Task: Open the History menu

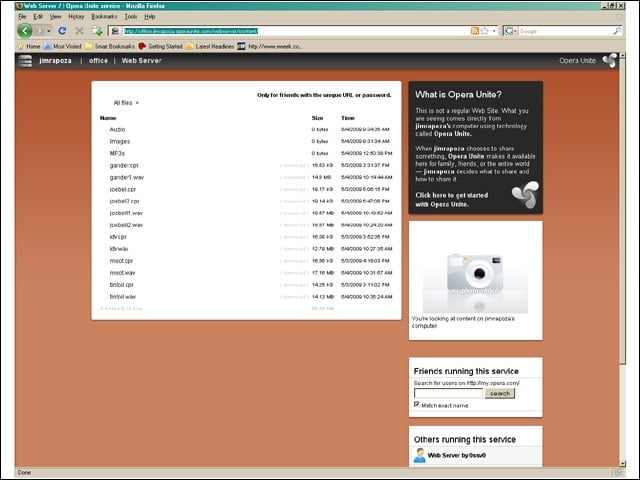Action: click(x=76, y=17)
